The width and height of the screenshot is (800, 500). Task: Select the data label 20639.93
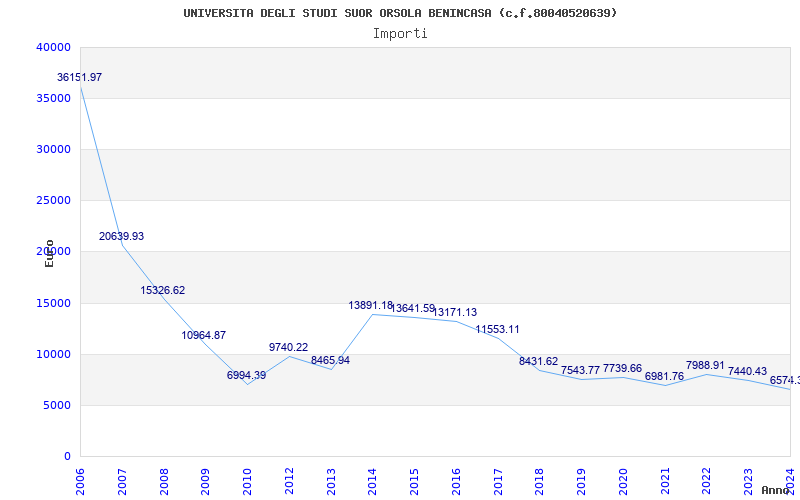121,237
